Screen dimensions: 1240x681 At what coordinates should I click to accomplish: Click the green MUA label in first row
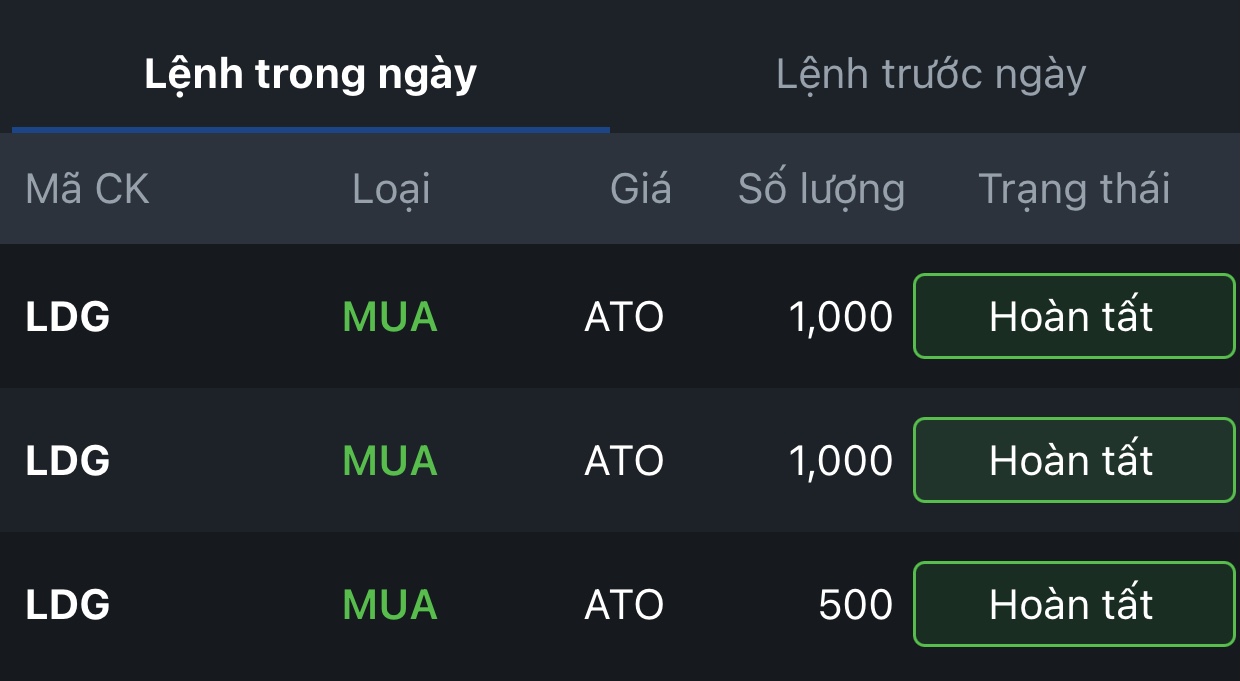[390, 317]
